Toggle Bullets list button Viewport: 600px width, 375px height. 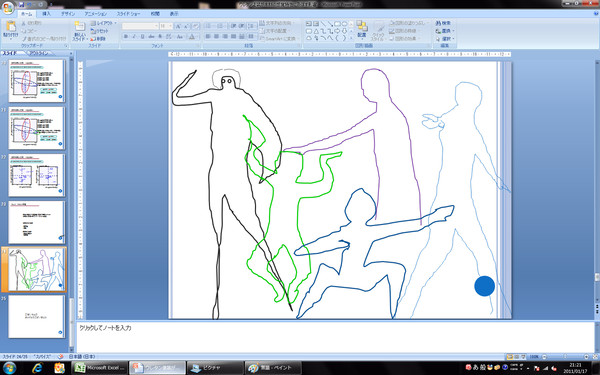(209, 26)
